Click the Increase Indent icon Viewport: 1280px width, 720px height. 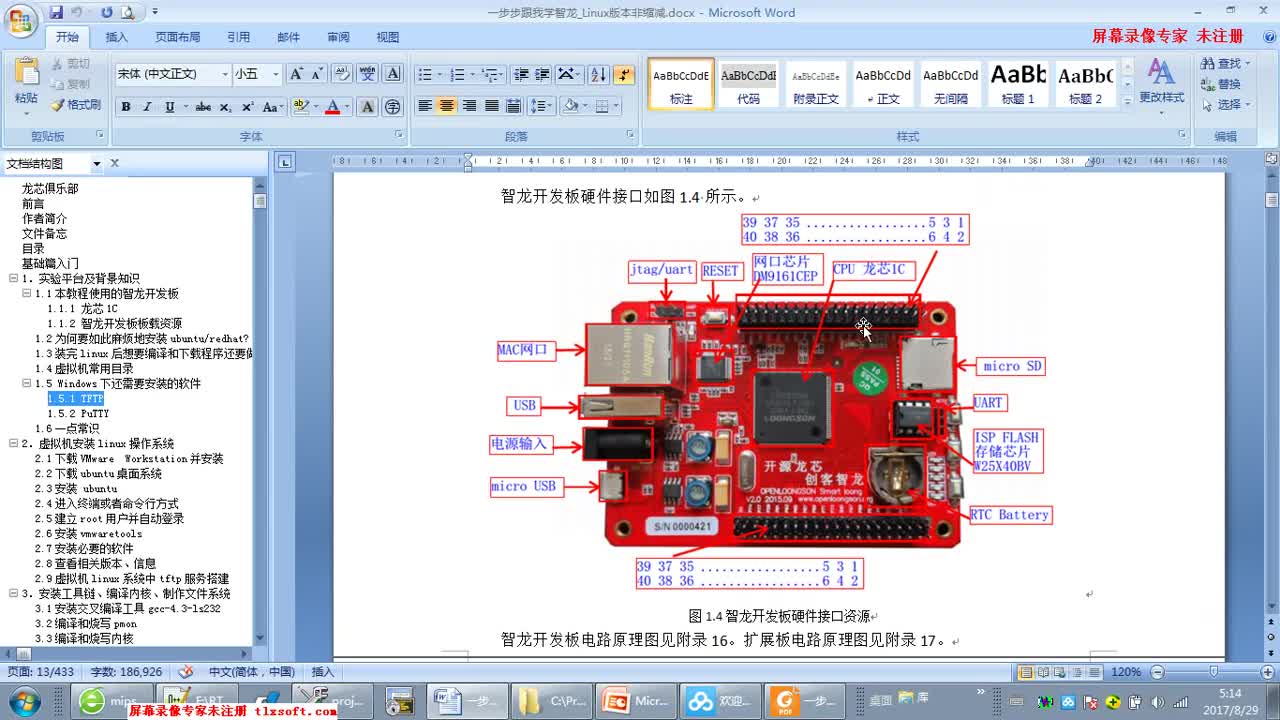click(542, 74)
